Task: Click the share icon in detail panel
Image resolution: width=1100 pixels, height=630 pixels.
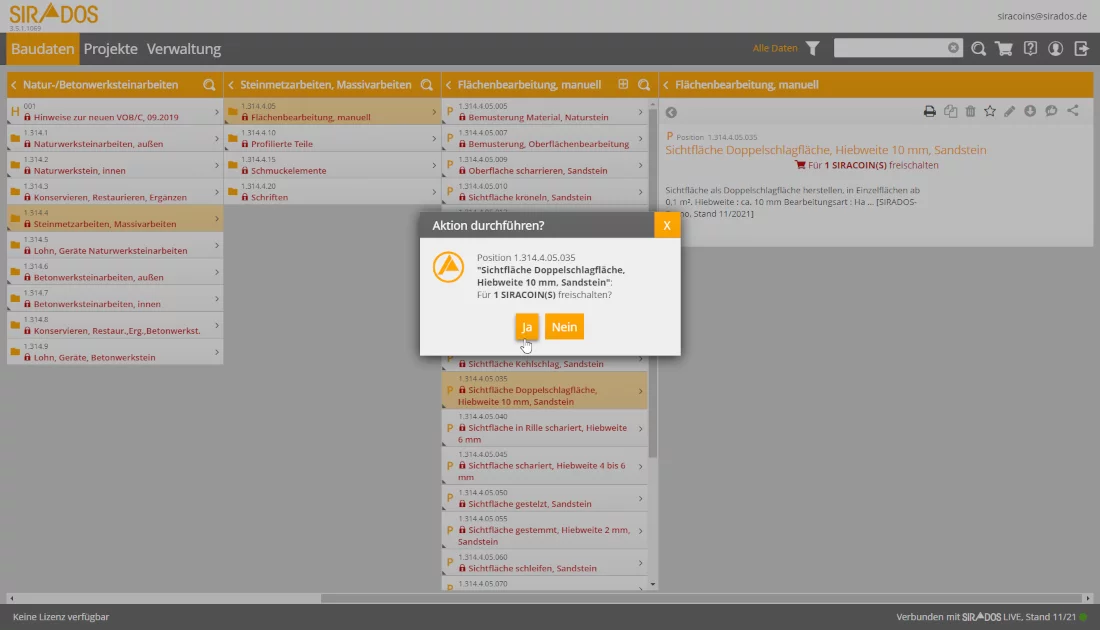Action: pyautogui.click(x=1073, y=111)
